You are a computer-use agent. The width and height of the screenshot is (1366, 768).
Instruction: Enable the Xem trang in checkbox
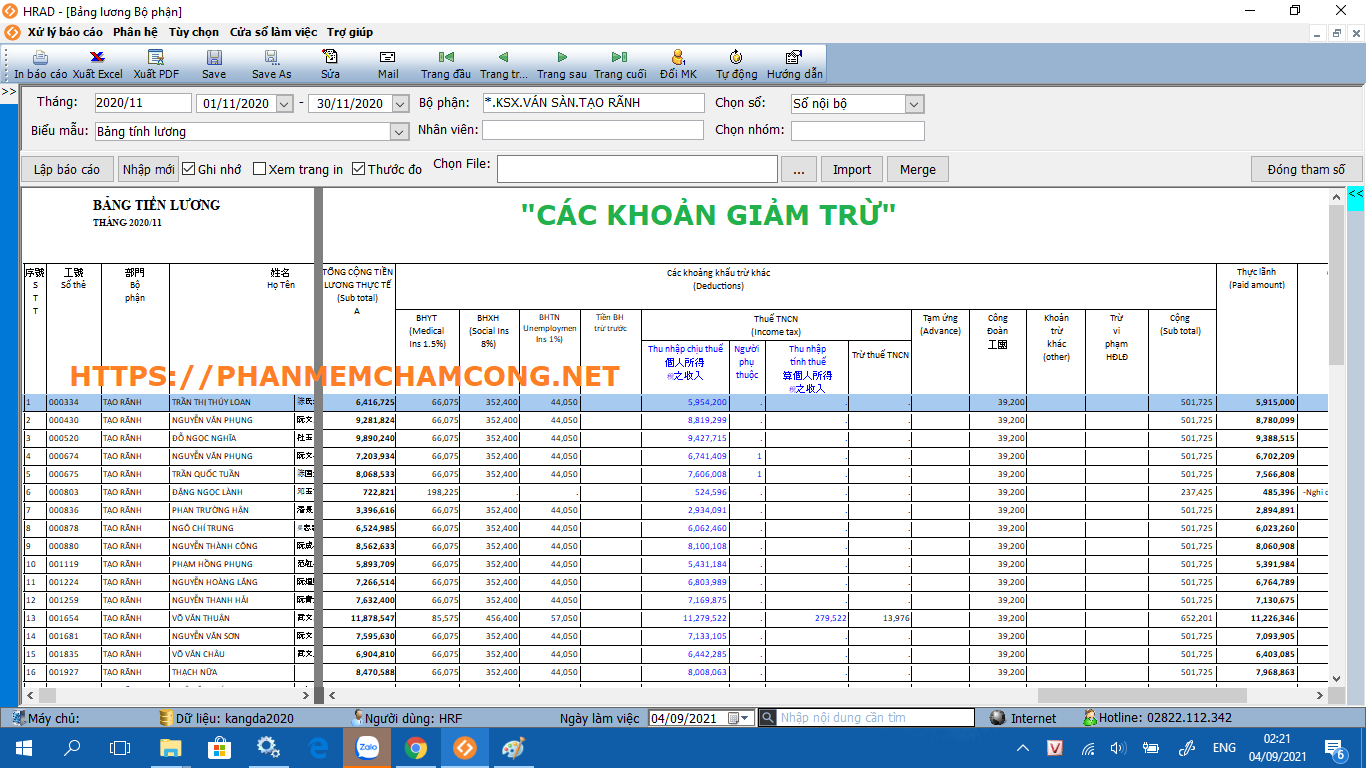tap(259, 169)
